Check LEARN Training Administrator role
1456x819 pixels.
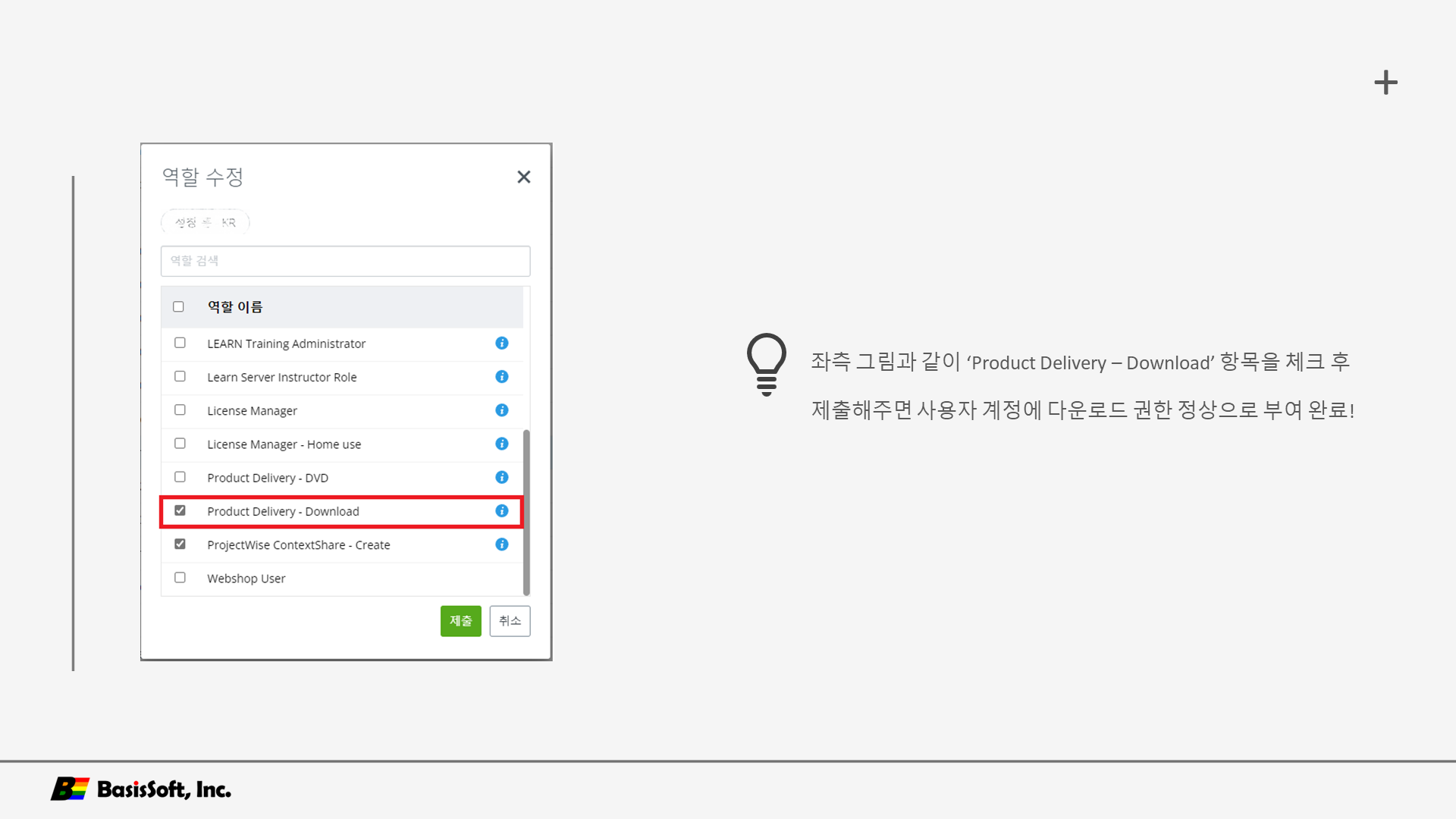[180, 343]
